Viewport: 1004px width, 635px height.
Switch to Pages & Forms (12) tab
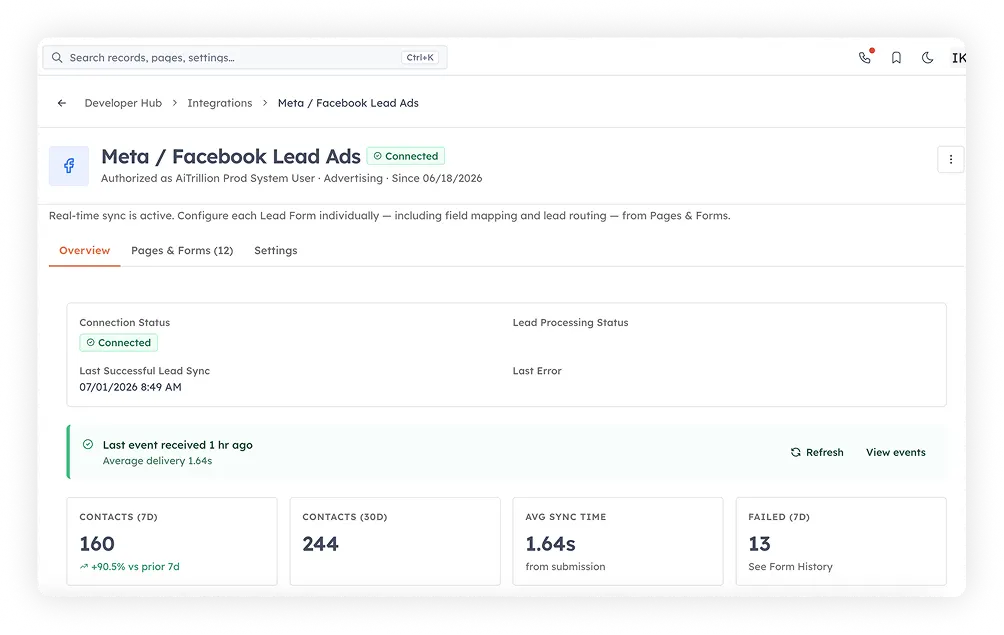[x=182, y=250]
